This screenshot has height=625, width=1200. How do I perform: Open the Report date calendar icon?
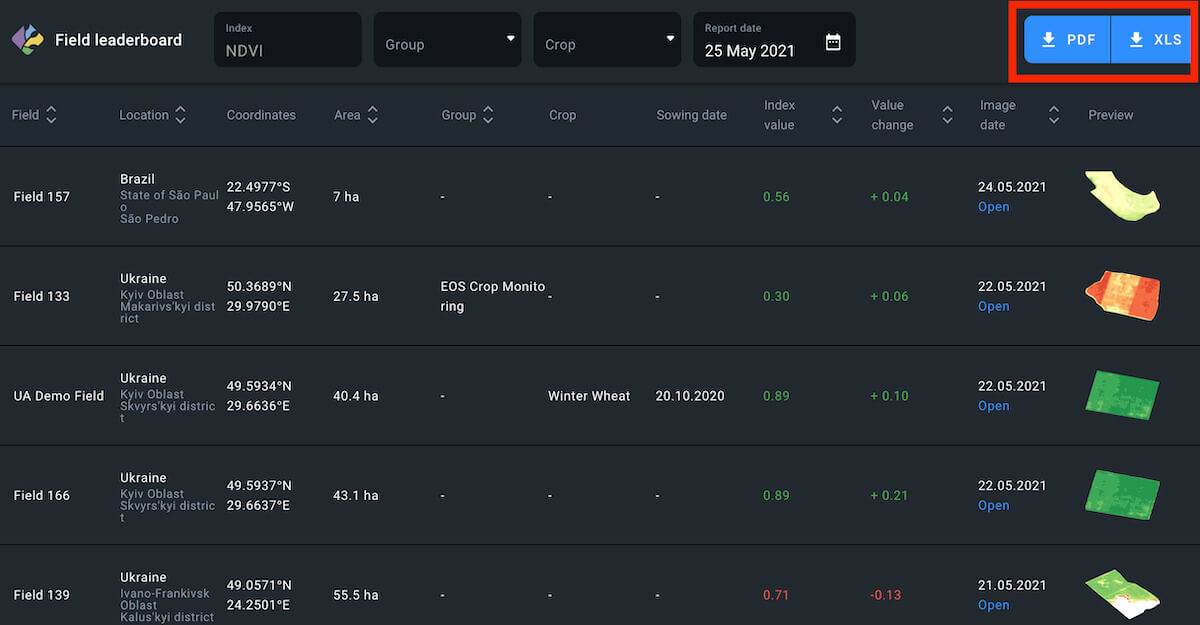pyautogui.click(x=833, y=42)
